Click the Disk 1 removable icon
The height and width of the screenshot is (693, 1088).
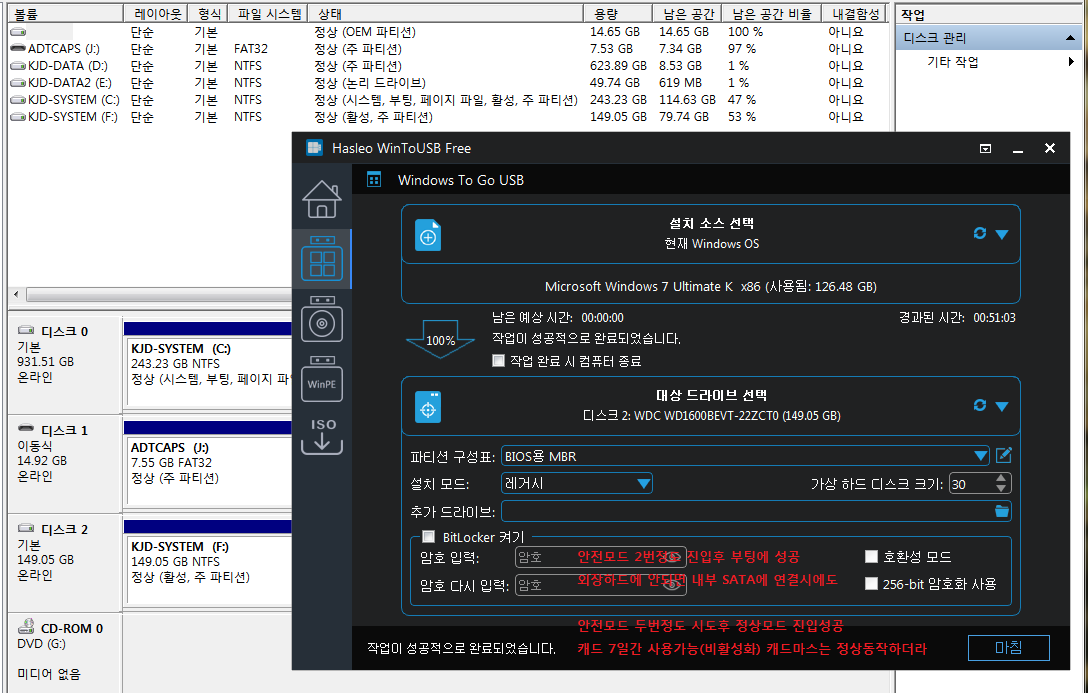(26, 429)
